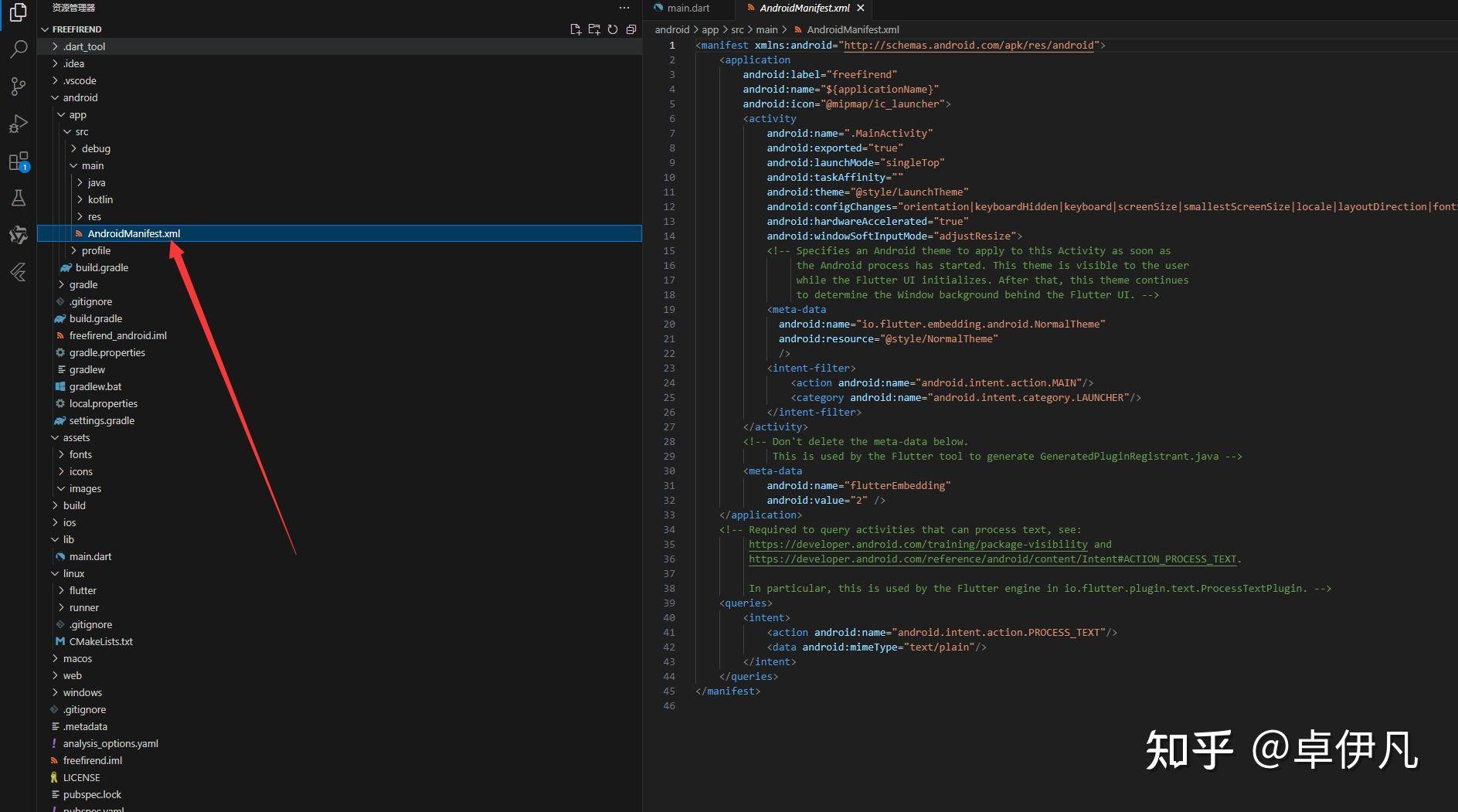1458x812 pixels.
Task: Close the AndroidManifest.xml tab
Action: (861, 8)
